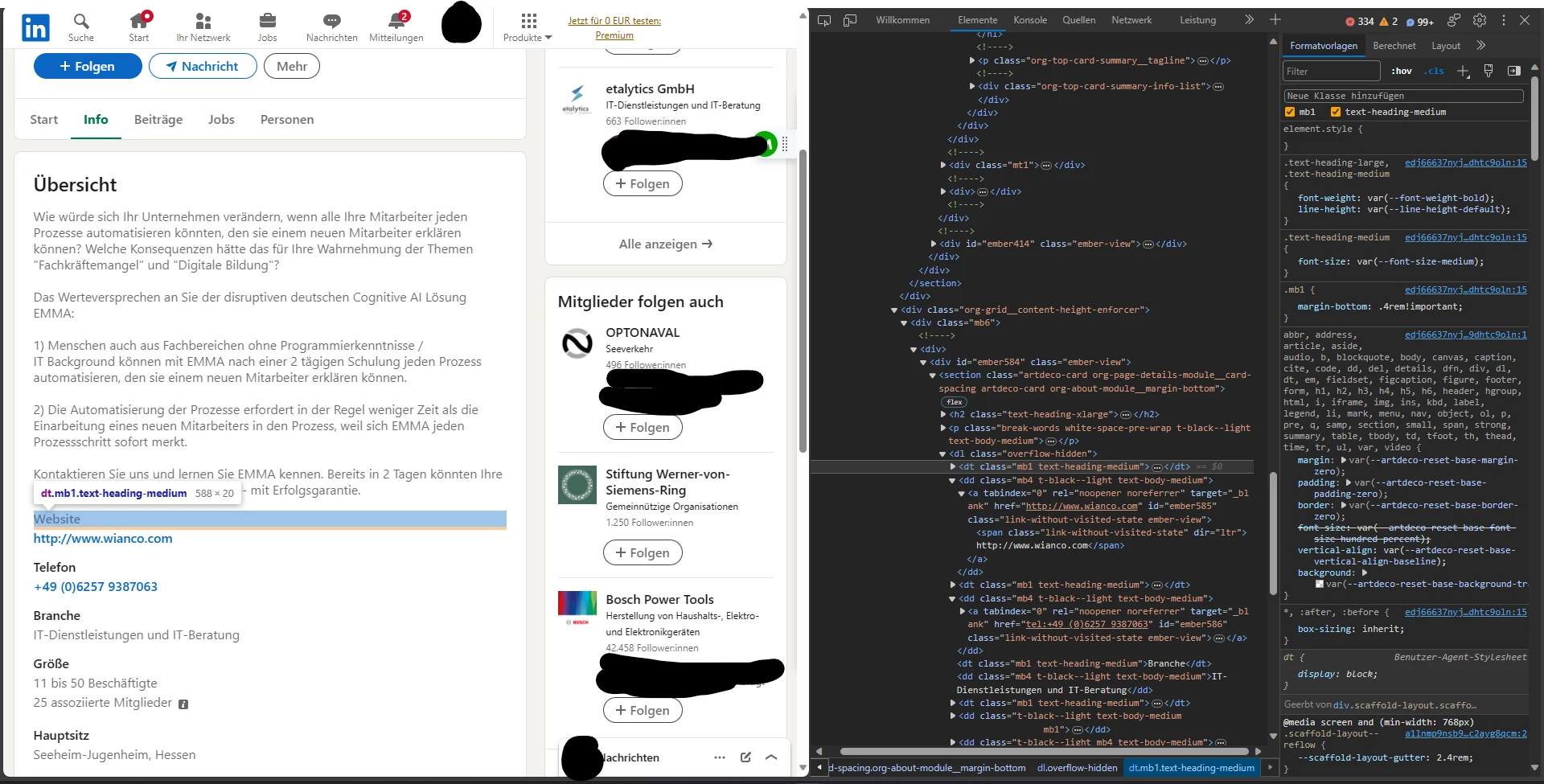Image resolution: width=1544 pixels, height=784 pixels.
Task: Open the Jobs briefcase in the top nav
Action: [x=268, y=27]
